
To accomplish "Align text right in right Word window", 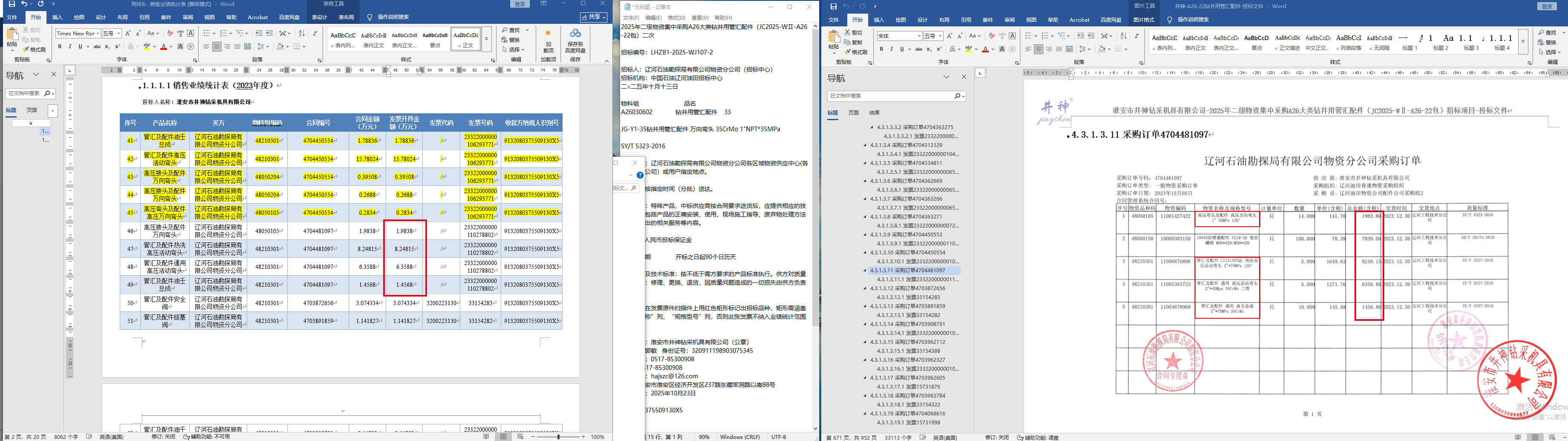I will tap(1049, 49).
